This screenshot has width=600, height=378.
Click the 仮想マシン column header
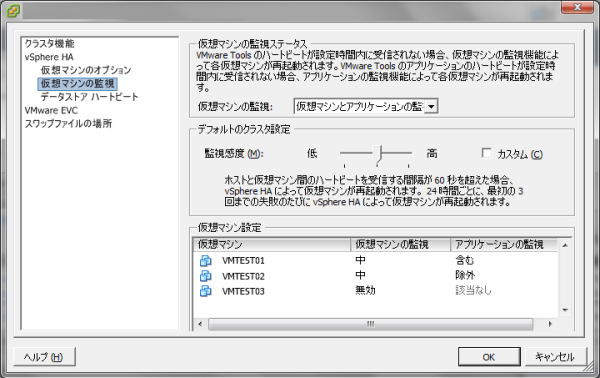tap(272, 244)
